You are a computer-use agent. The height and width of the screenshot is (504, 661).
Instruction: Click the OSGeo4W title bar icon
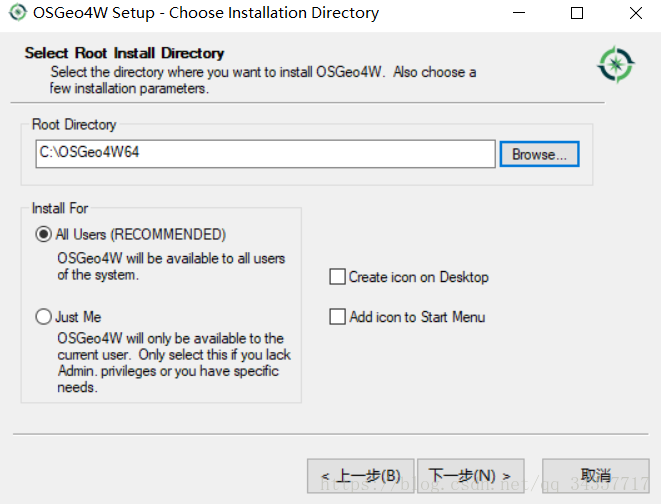[x=18, y=12]
